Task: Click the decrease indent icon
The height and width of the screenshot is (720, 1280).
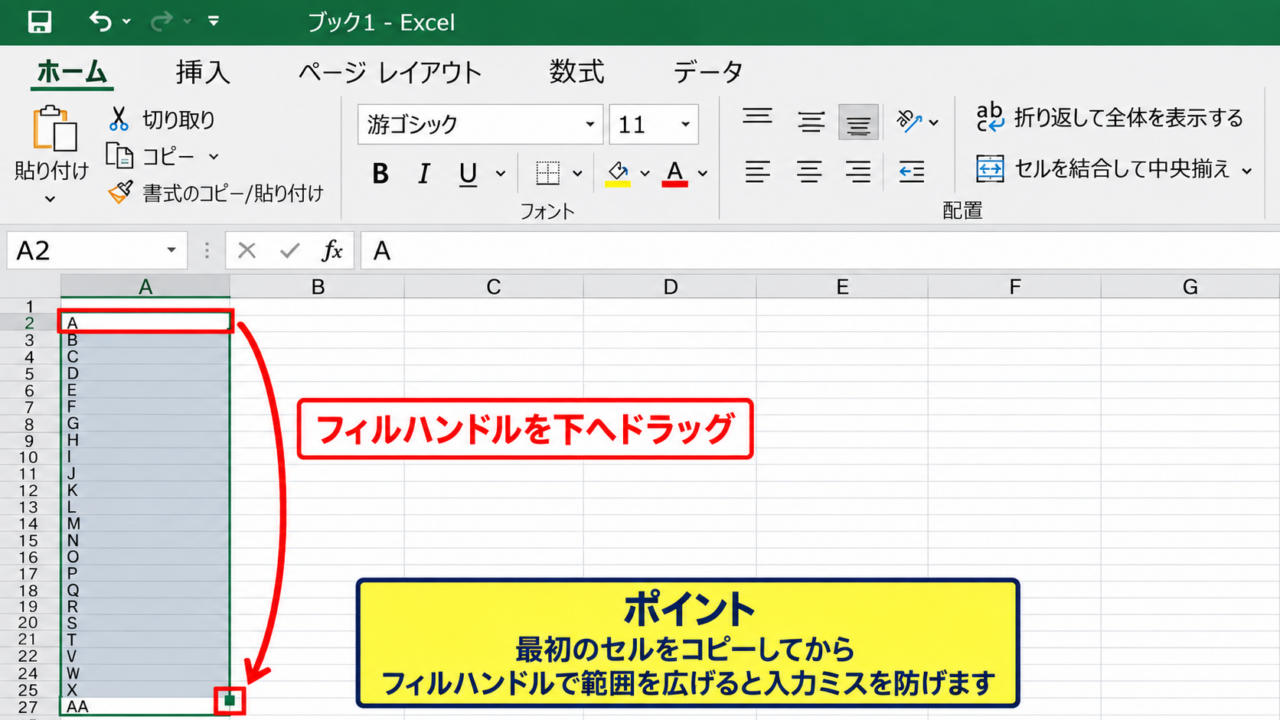Action: pyautogui.click(x=911, y=172)
